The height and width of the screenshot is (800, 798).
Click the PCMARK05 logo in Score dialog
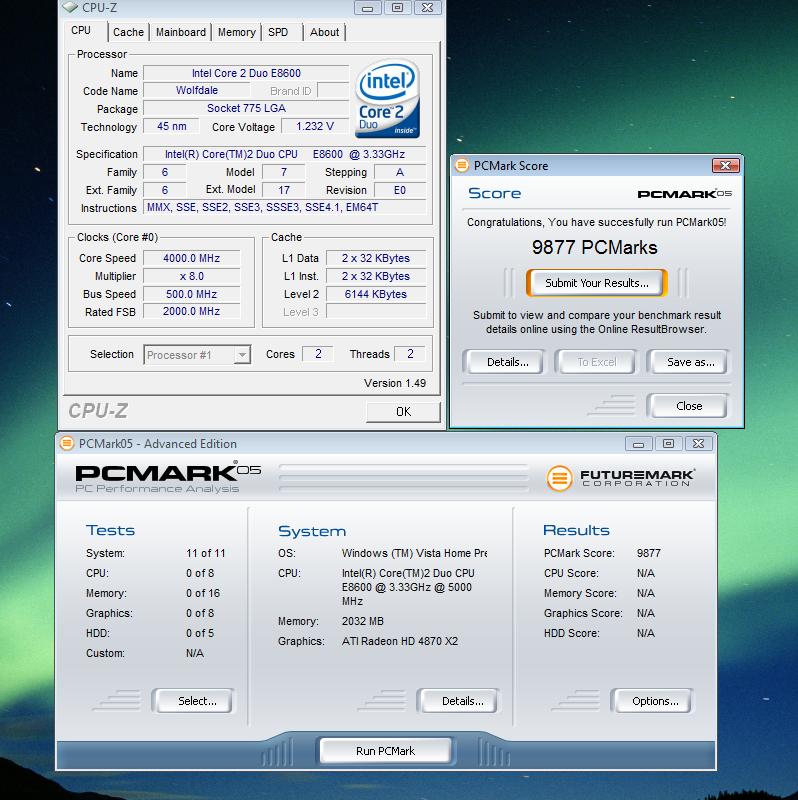tap(685, 194)
